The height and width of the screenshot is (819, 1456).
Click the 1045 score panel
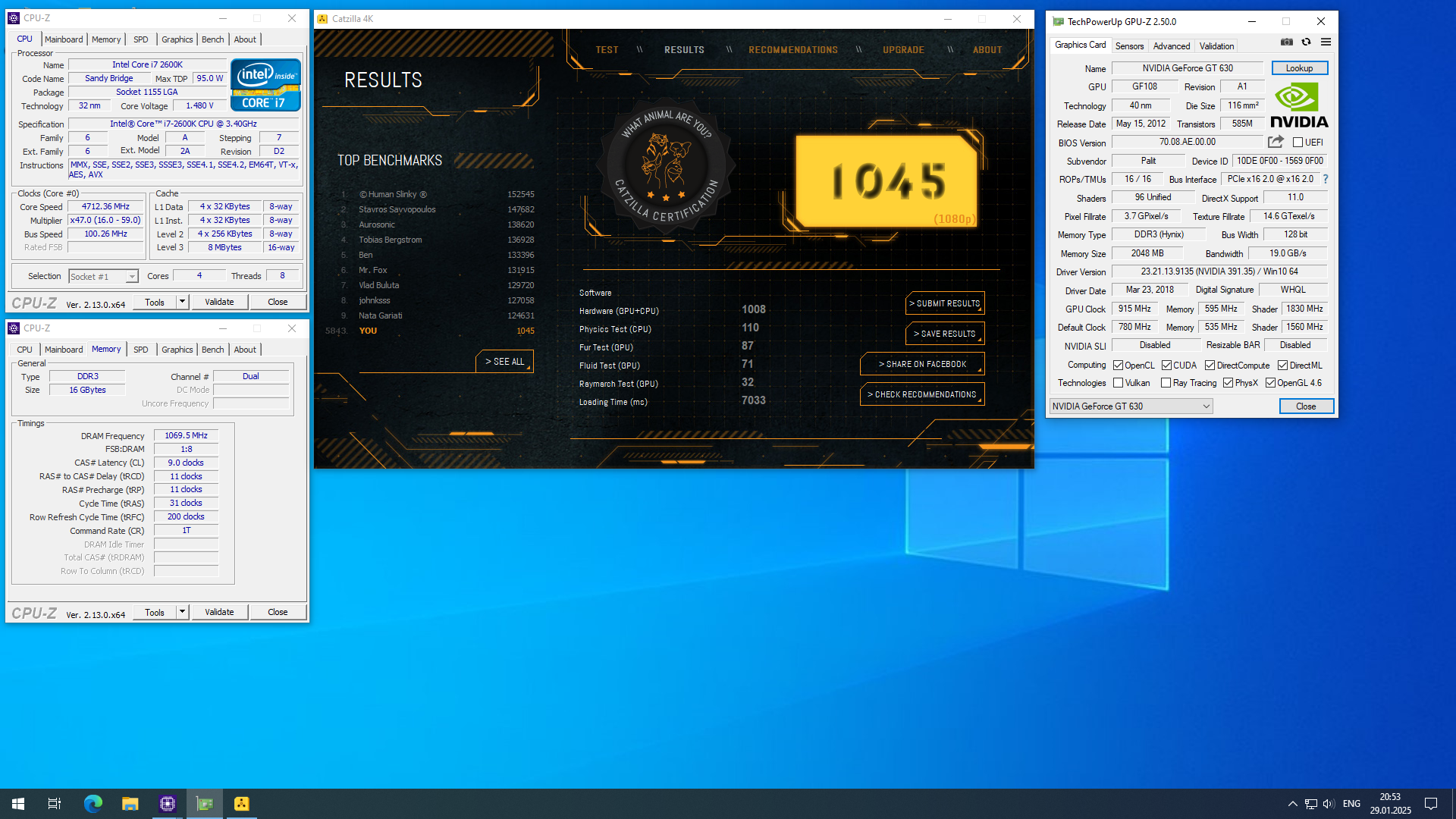[x=886, y=182]
